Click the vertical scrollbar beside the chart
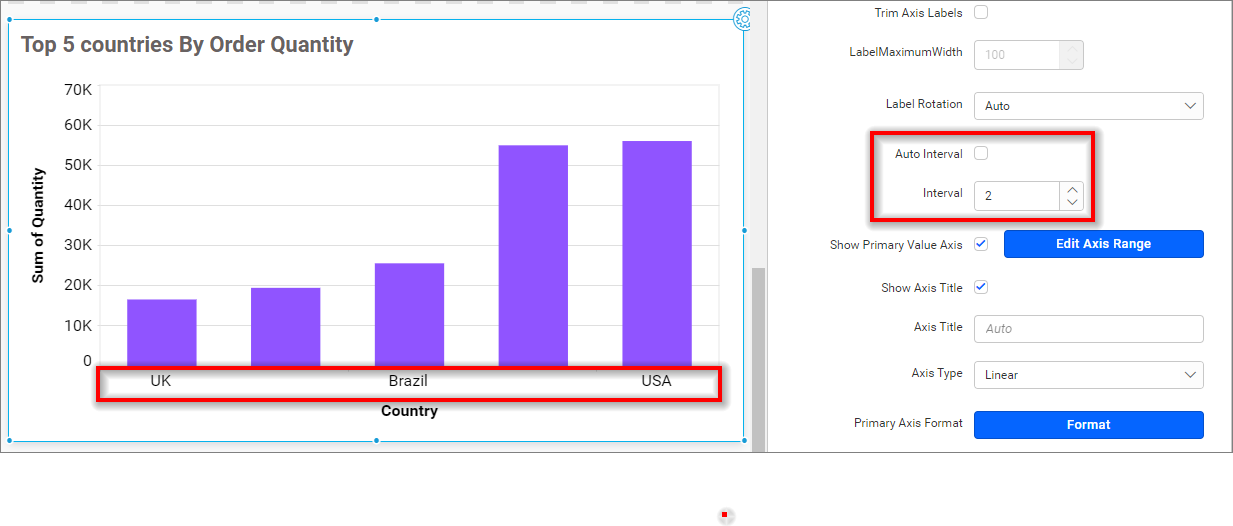The width and height of the screenshot is (1233, 526). point(758,350)
